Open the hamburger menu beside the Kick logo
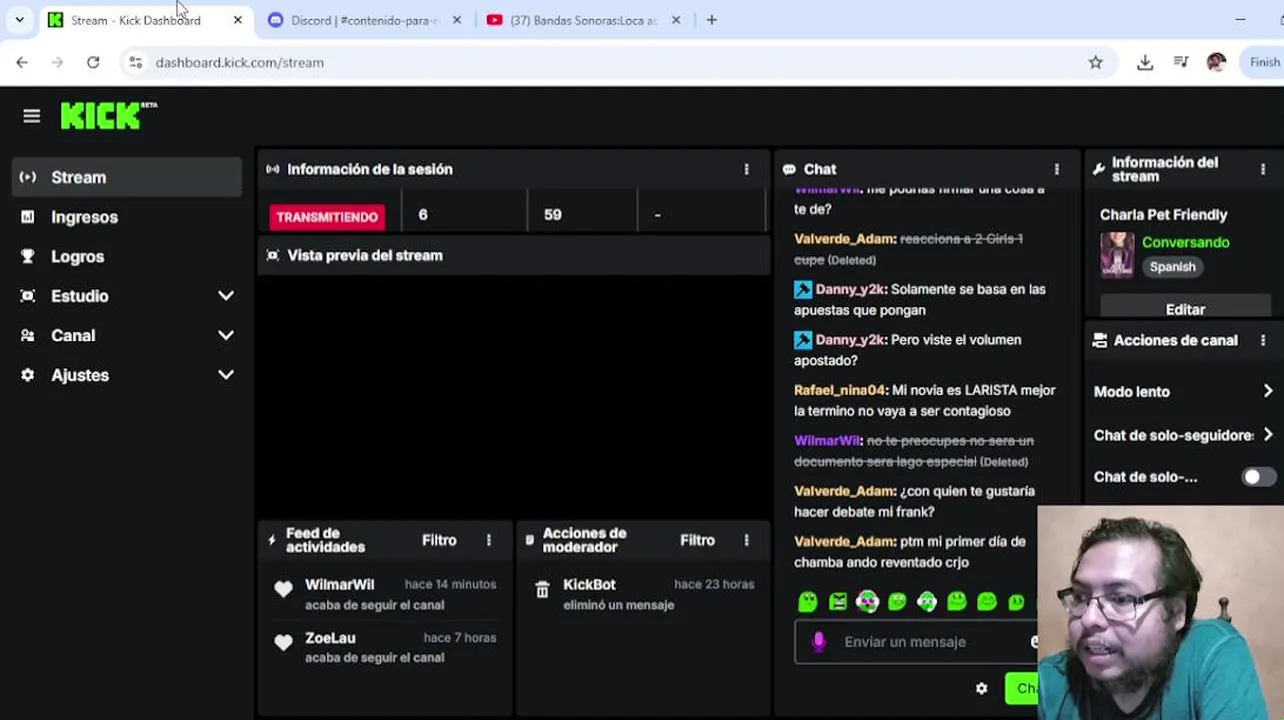 point(31,116)
